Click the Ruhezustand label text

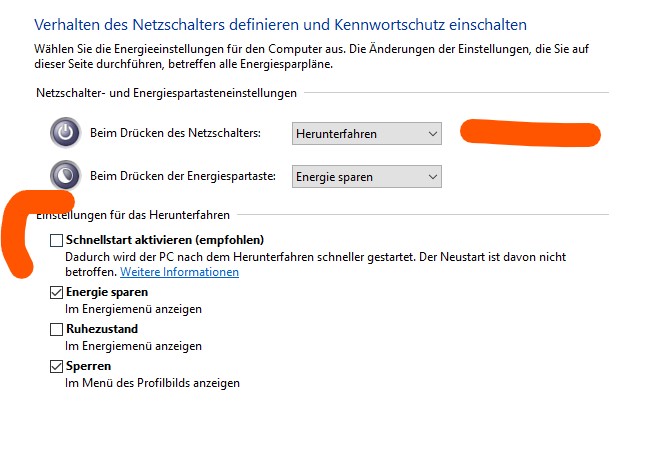pos(102,329)
